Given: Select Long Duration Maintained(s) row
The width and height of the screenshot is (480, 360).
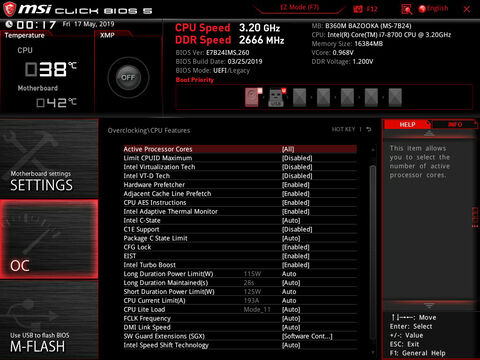Looking at the screenshot, I should 240,283.
